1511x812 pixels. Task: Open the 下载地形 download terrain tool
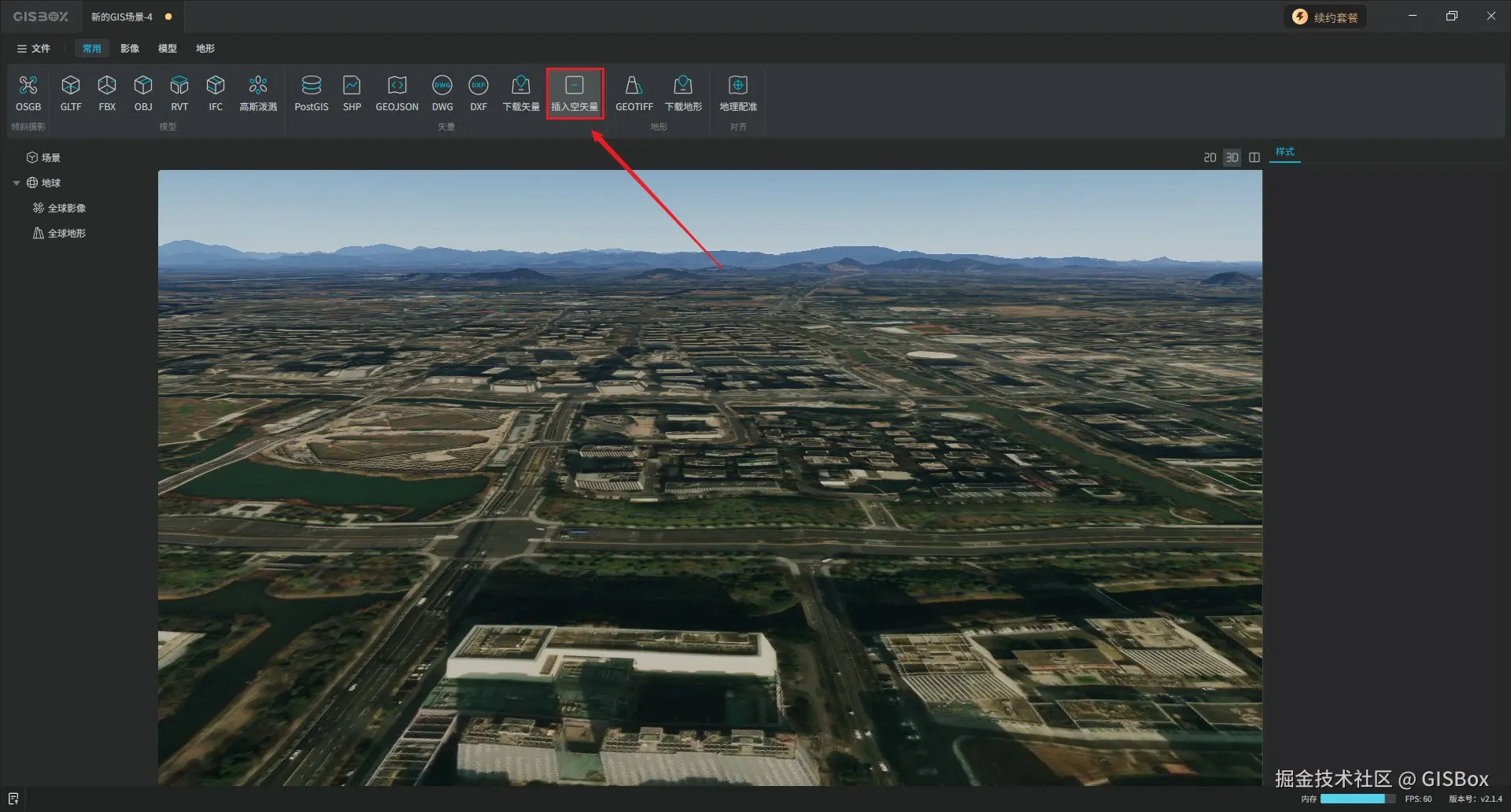pyautogui.click(x=683, y=94)
